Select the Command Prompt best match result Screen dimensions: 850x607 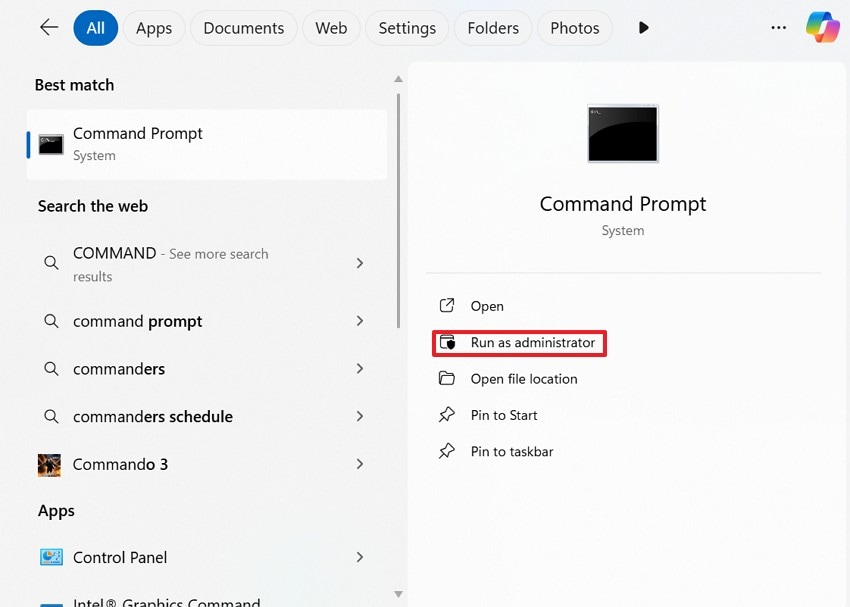(207, 144)
